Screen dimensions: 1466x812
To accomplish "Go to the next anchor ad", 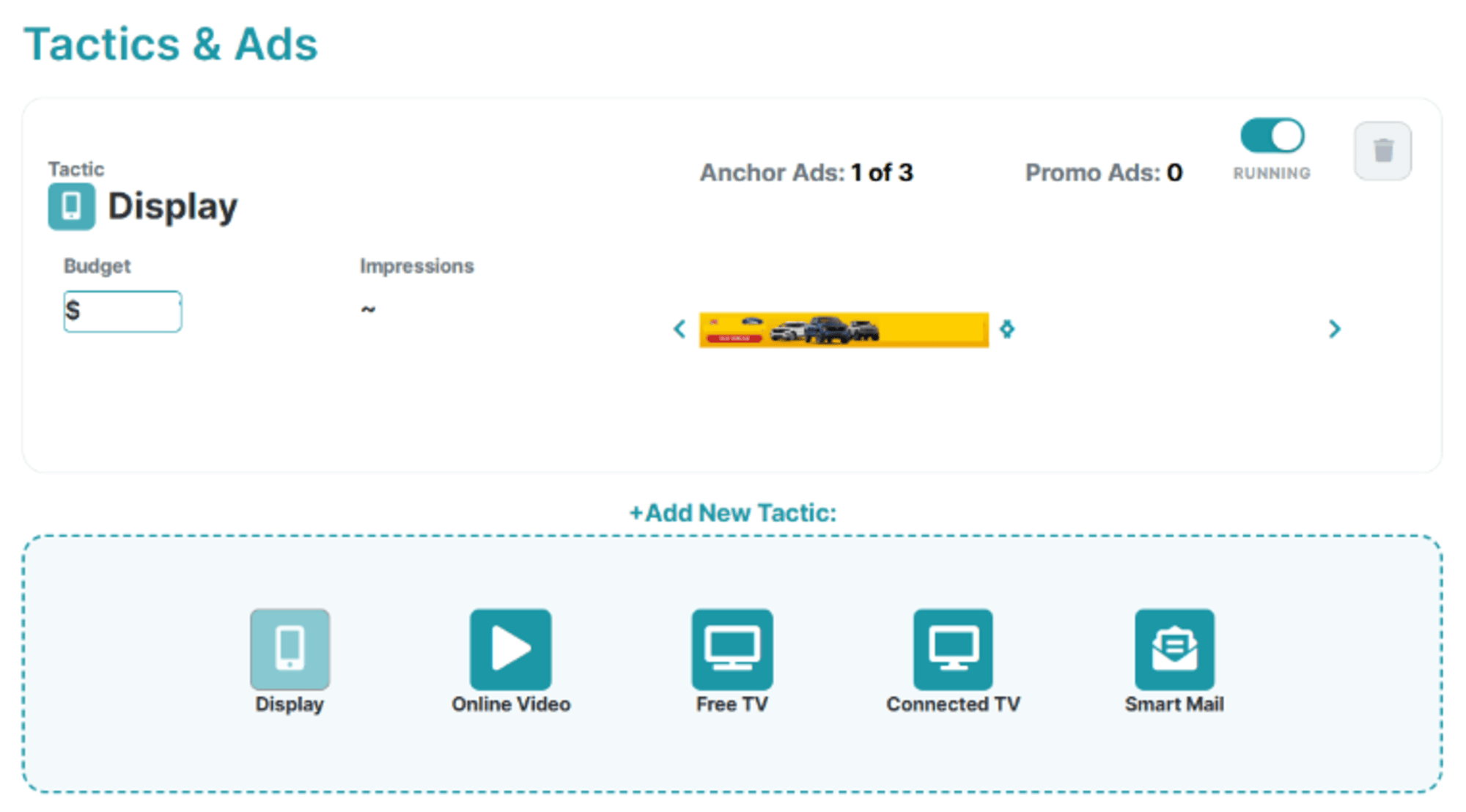I will (x=1334, y=329).
